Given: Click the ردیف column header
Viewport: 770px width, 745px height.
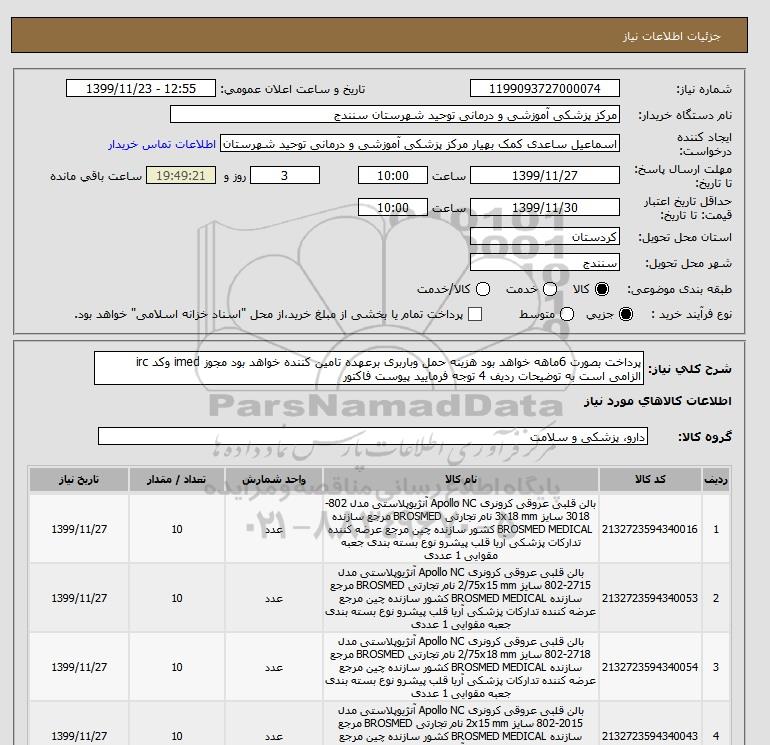Looking at the screenshot, I should pos(716,479).
